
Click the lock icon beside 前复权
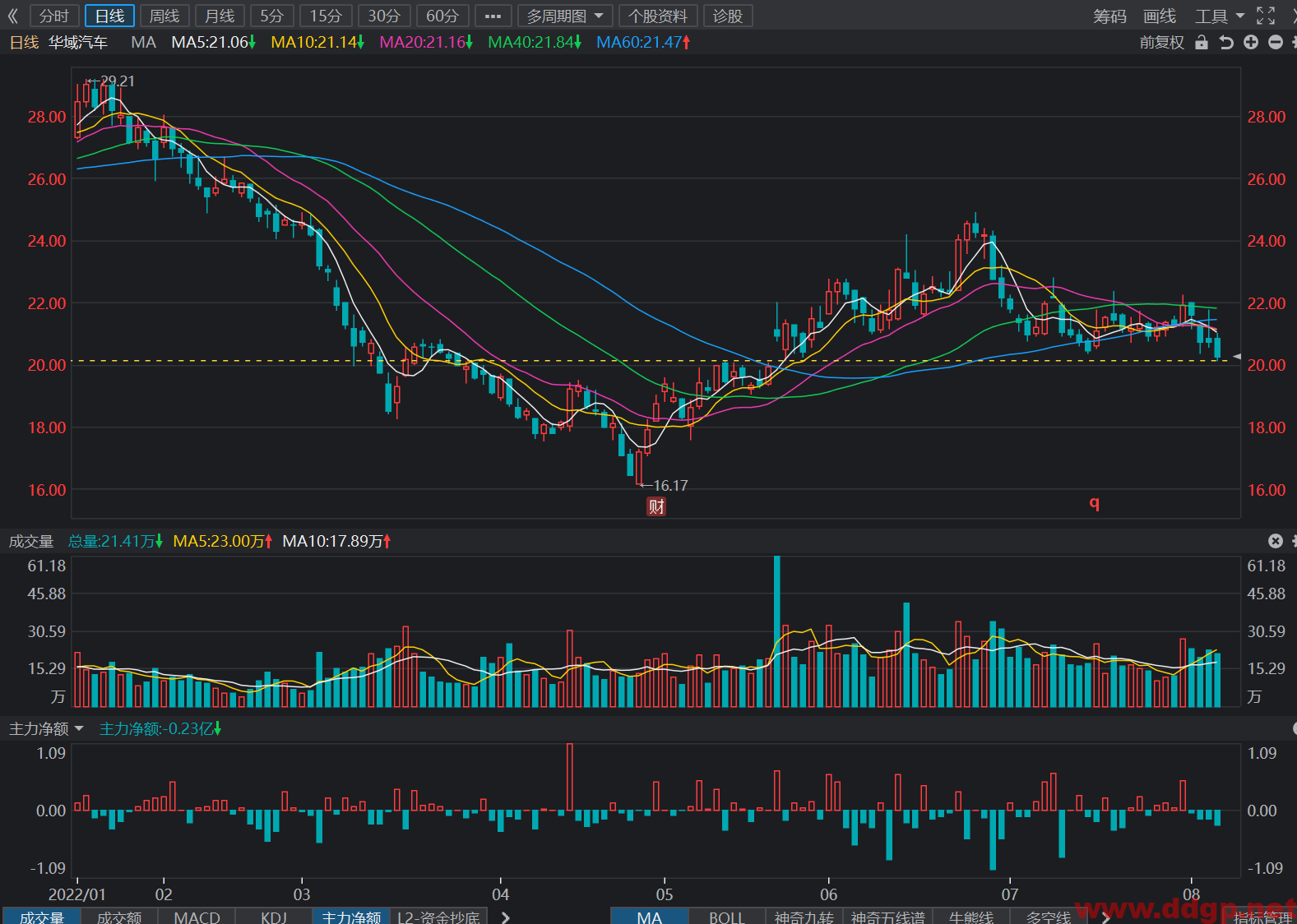(x=1202, y=43)
